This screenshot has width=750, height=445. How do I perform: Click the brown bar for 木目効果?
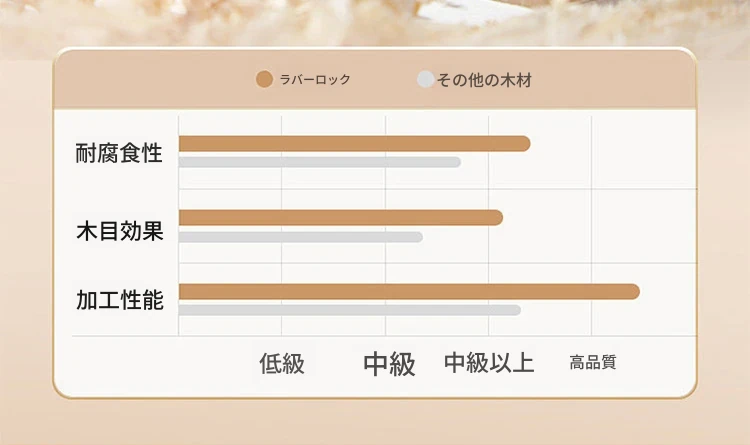[341, 218]
